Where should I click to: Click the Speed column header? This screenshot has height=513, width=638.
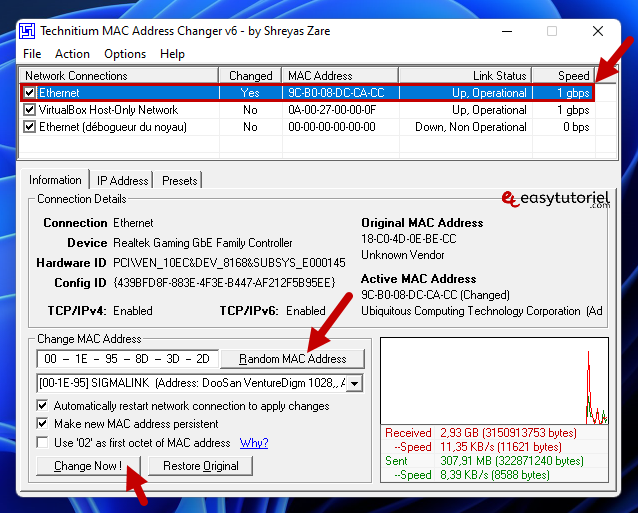pyautogui.click(x=564, y=76)
